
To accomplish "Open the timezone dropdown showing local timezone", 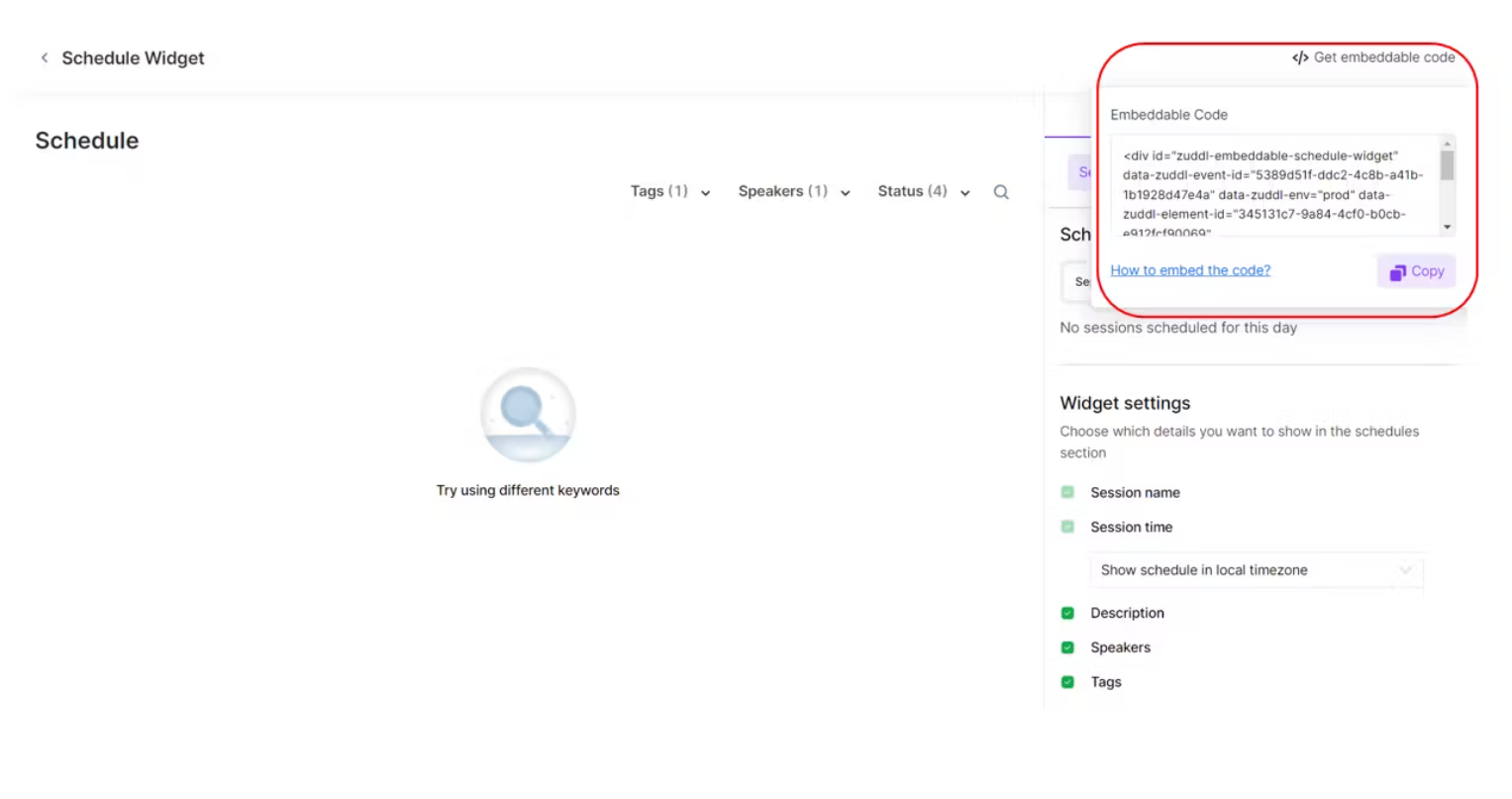I will (1256, 570).
